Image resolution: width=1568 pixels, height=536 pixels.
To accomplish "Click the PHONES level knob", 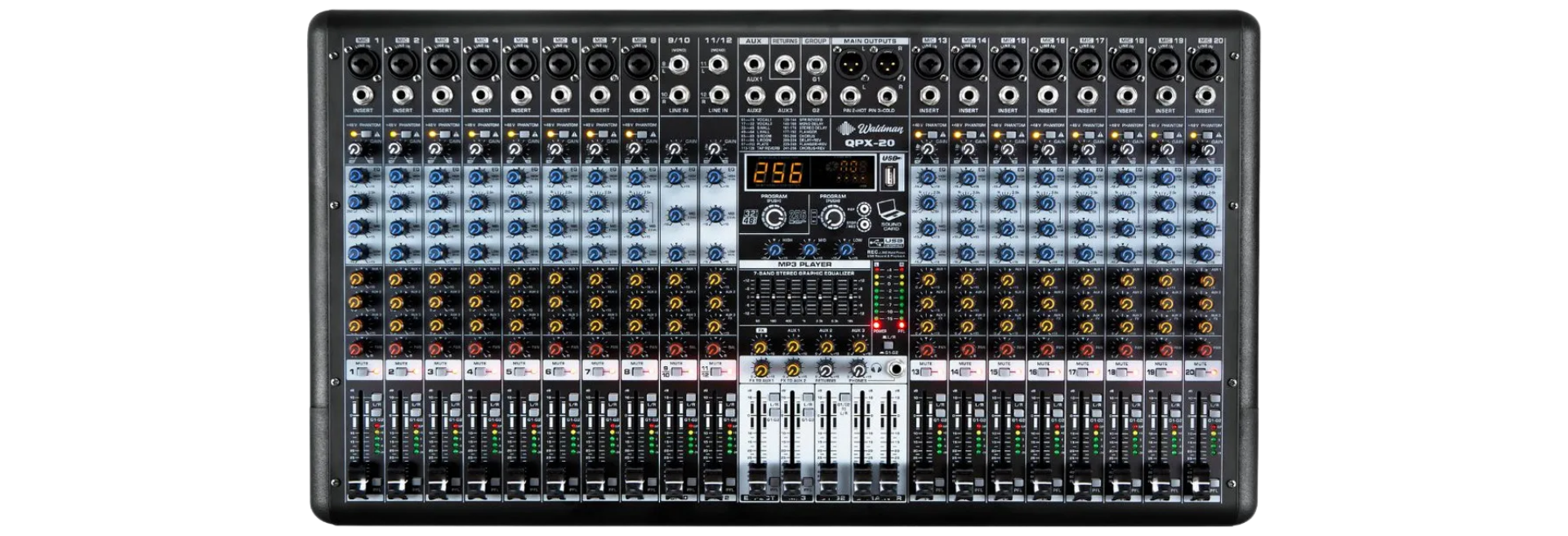I will (x=858, y=369).
